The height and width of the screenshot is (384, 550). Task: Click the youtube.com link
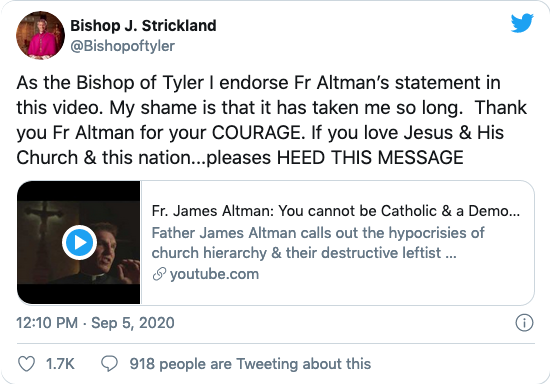[214, 274]
